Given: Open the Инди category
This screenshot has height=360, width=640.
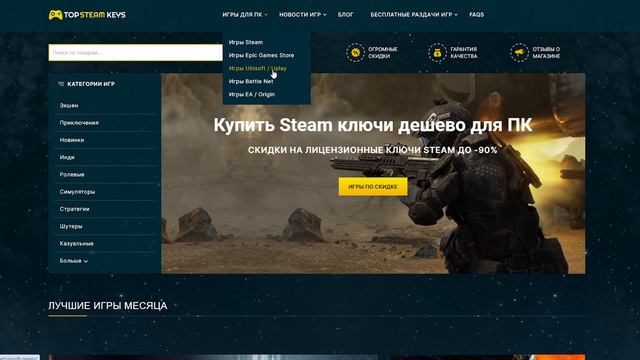Looking at the screenshot, I should [67, 157].
